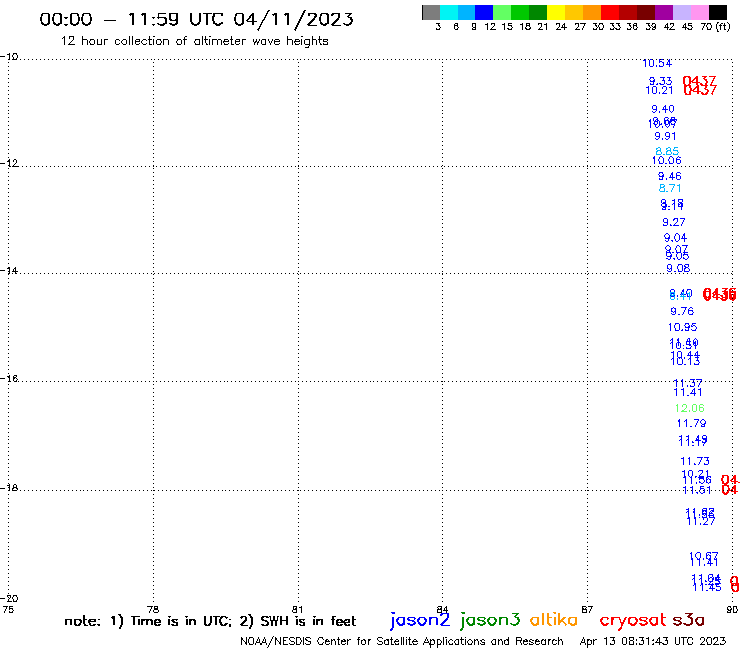
Task: Click the bright red swatch in the legend
Action: (x=610, y=12)
